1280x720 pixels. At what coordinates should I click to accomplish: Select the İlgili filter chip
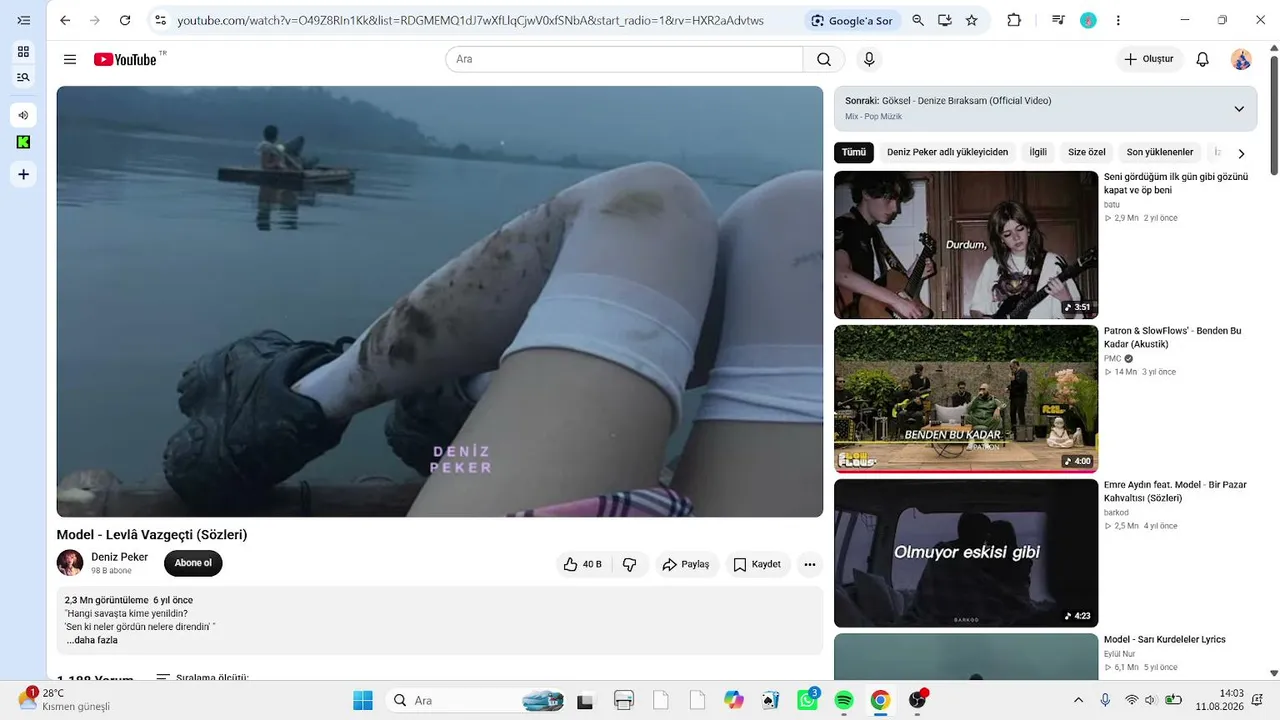pyautogui.click(x=1038, y=152)
